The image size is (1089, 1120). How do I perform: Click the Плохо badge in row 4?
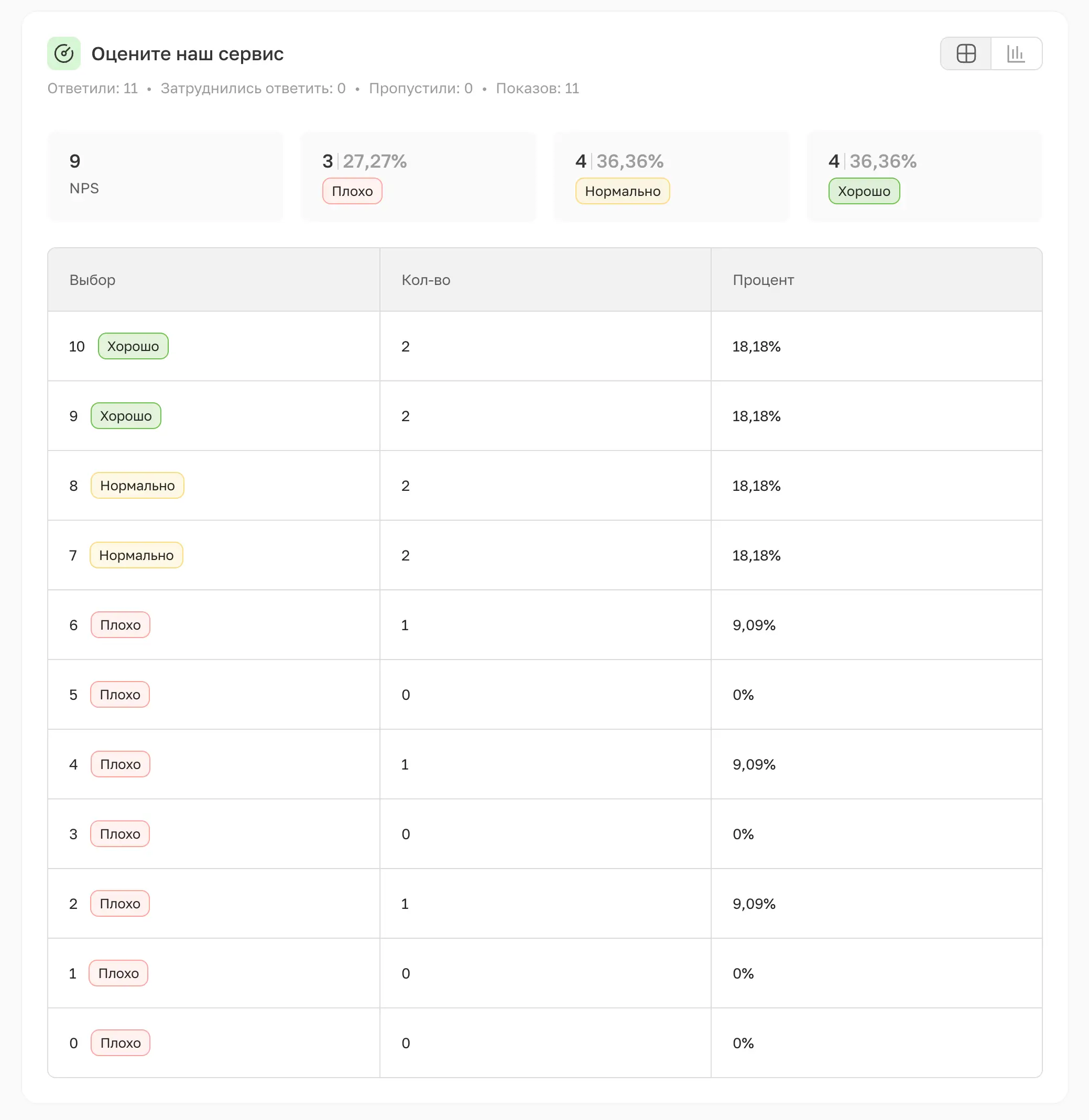pos(120,764)
